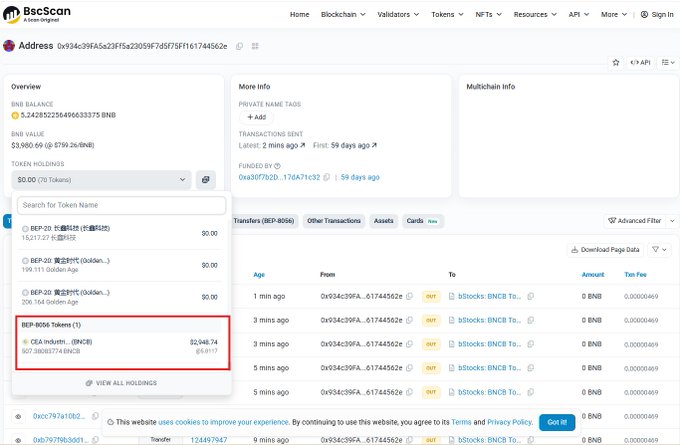Copy To address in second 3 mins ago row

coord(530,344)
